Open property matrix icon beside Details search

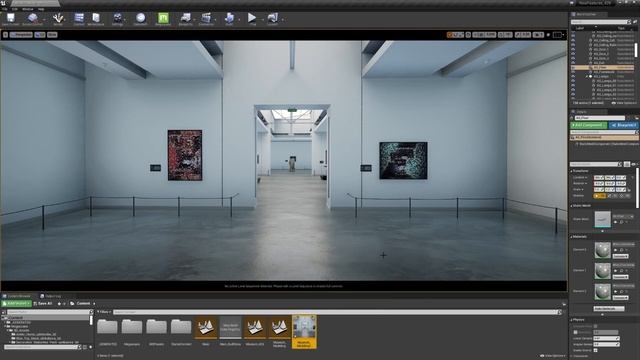pos(627,164)
